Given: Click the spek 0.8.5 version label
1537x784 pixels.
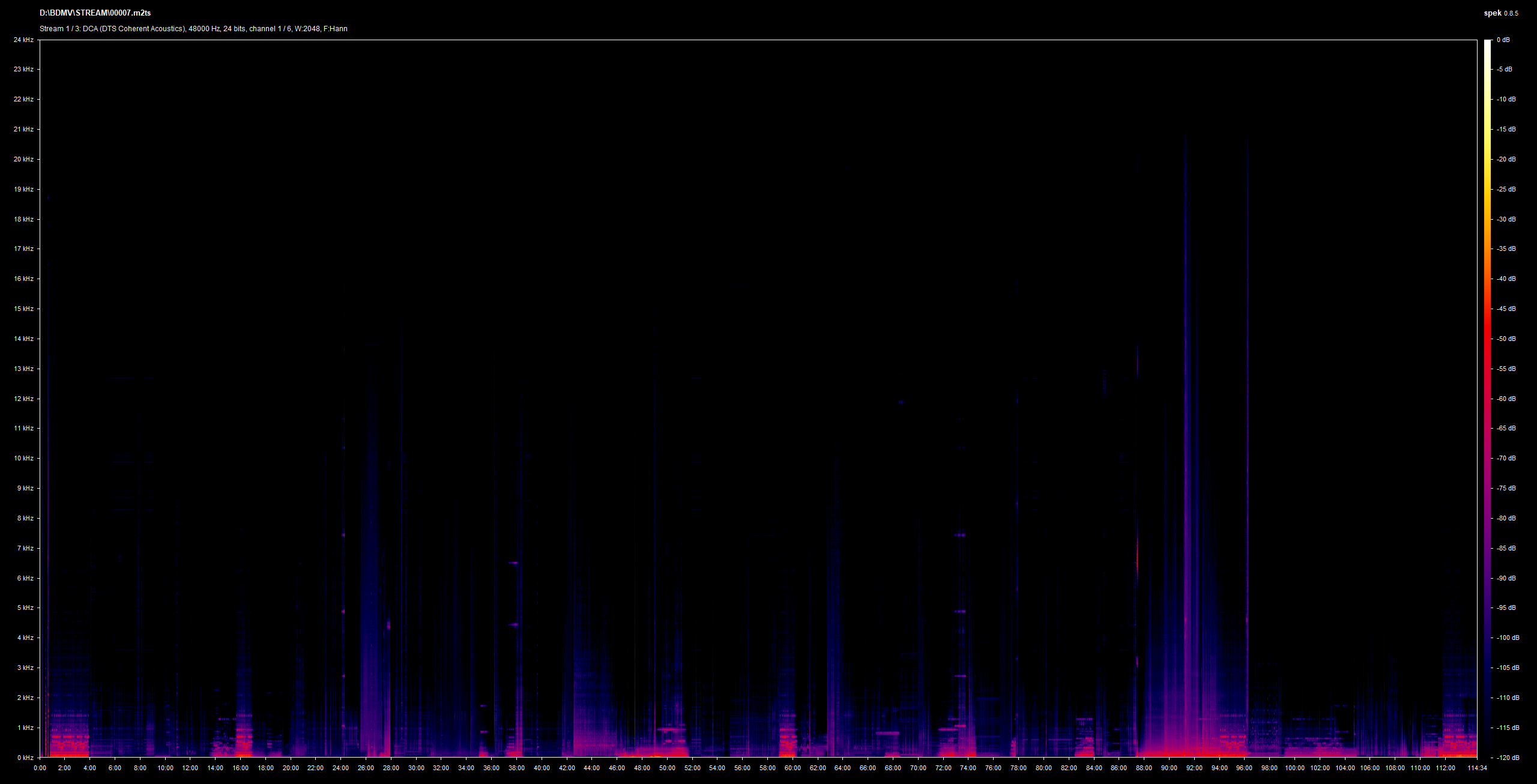Looking at the screenshot, I should [x=1501, y=13].
